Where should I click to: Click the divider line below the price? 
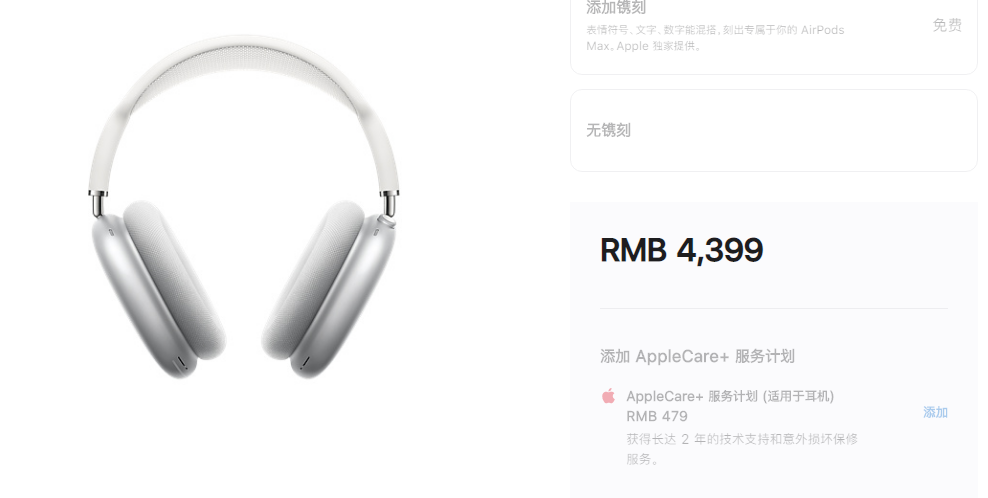coord(773,308)
